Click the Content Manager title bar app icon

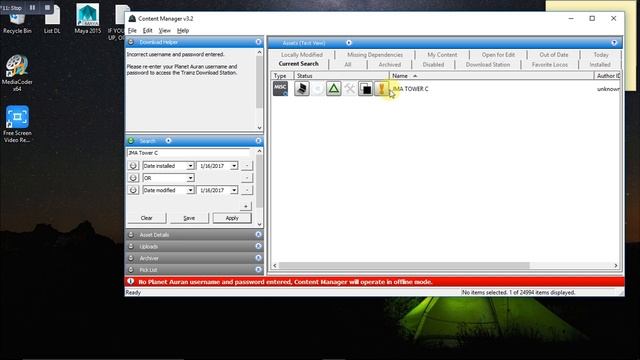click(132, 18)
